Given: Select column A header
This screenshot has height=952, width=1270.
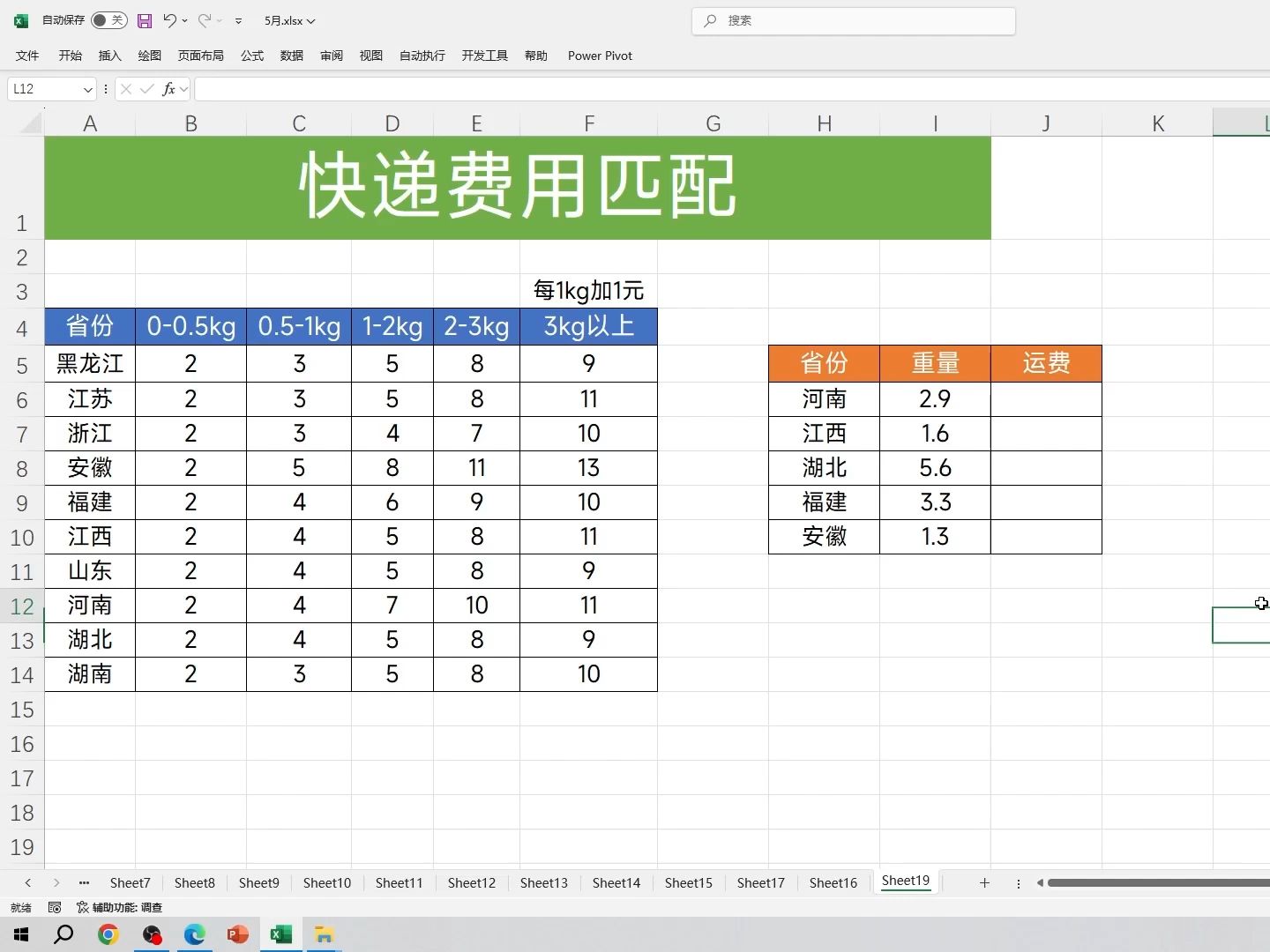Looking at the screenshot, I should tap(90, 123).
